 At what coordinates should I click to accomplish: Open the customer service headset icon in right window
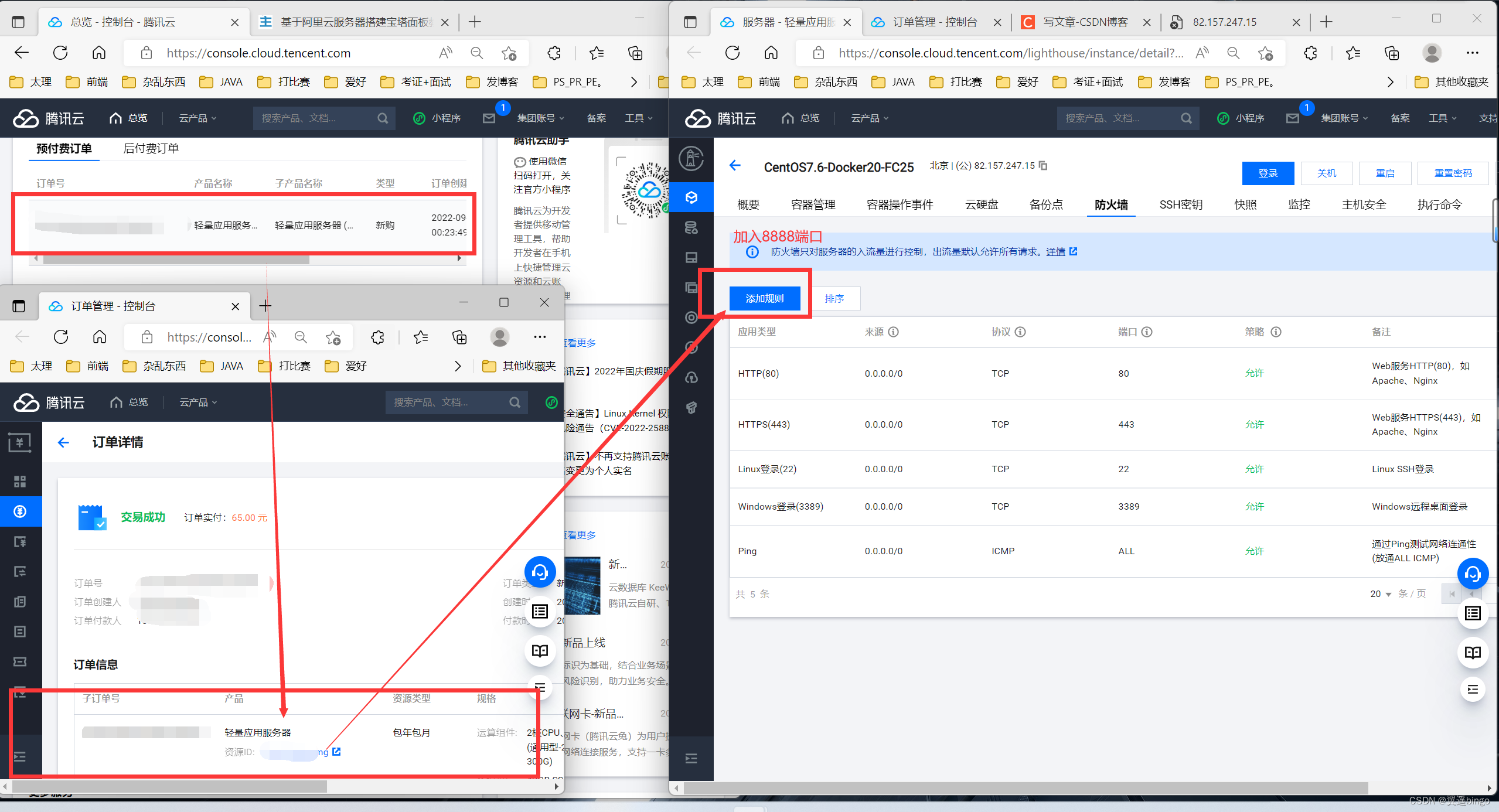point(1473,574)
